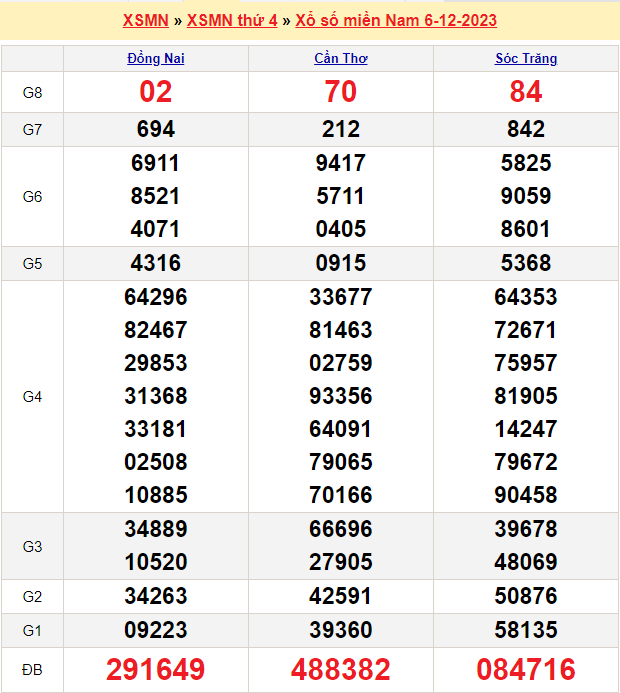Viewport: 620px width, 693px height.
Task: Click the G8 result 84
Action: 526,92
